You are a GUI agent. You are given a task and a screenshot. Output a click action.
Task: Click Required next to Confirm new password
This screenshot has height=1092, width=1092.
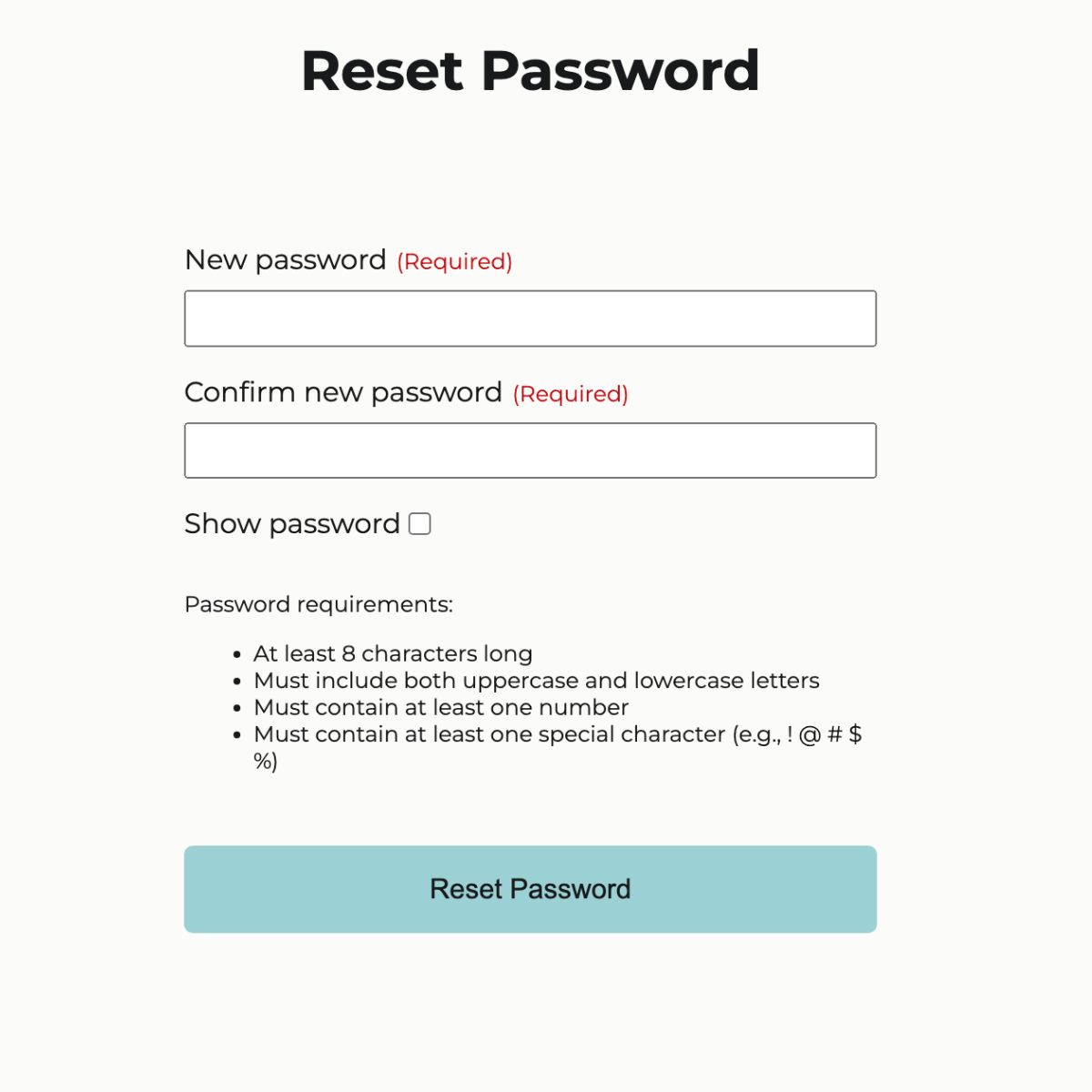click(569, 395)
